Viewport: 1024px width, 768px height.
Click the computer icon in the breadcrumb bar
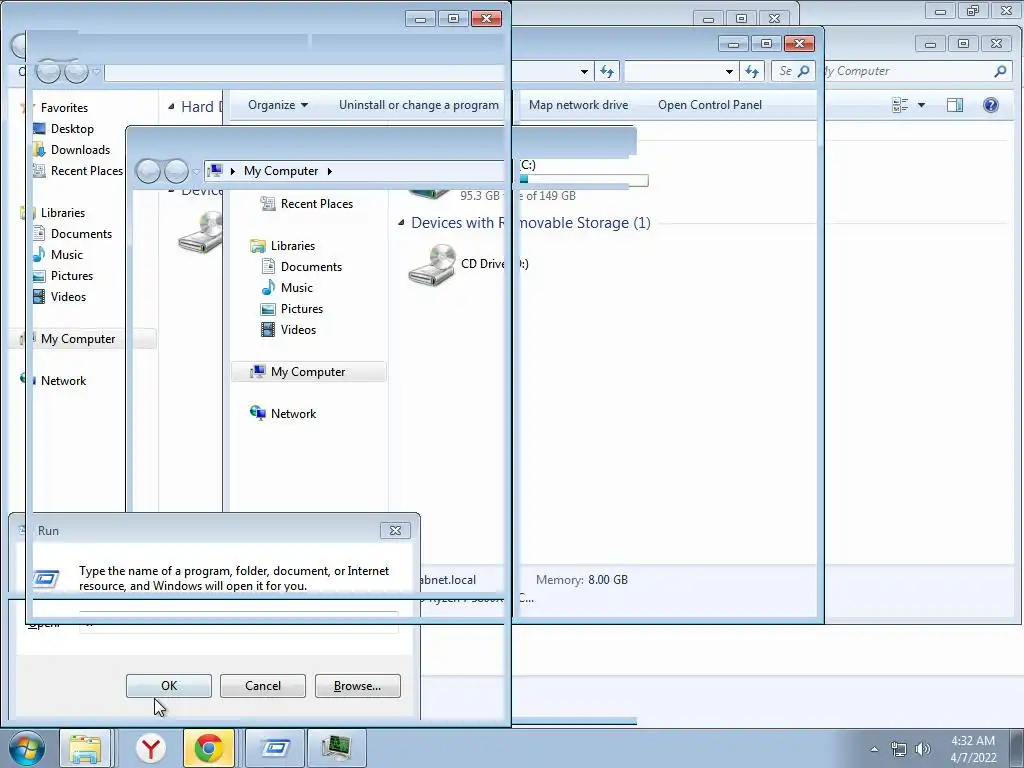(x=215, y=170)
